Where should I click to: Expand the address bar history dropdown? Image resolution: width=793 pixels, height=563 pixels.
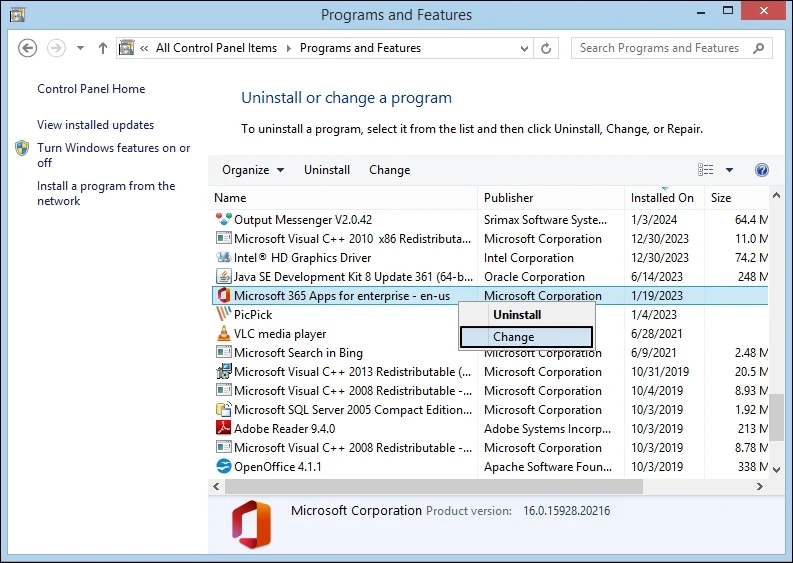pos(524,49)
